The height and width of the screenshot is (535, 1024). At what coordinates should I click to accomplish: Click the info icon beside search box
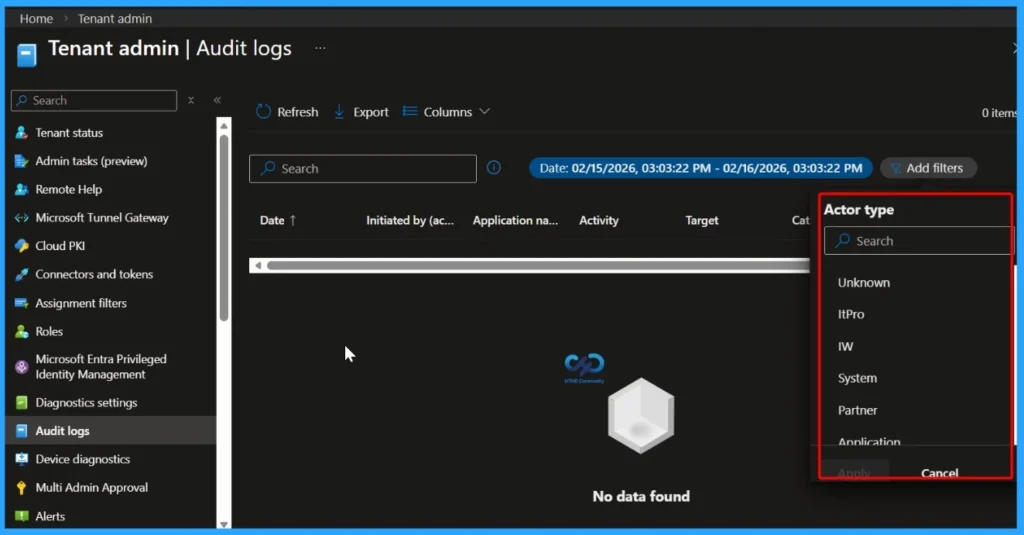click(494, 168)
